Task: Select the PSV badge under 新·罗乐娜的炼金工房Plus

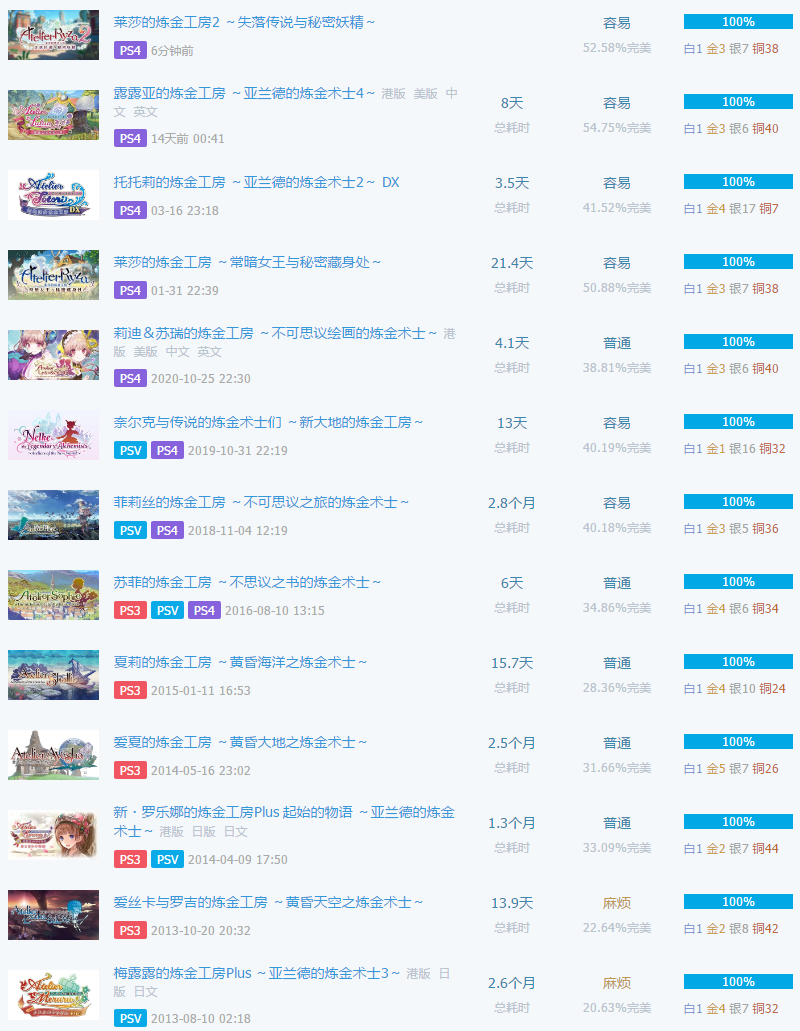Action: (167, 859)
